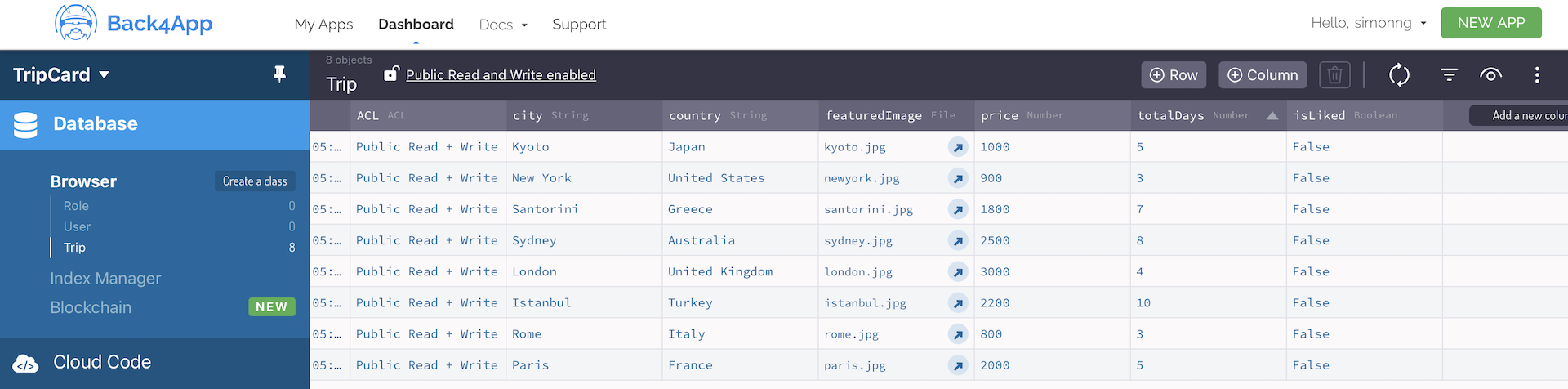The width and height of the screenshot is (1568, 389).
Task: Toggle sort arrow on totalDays column
Action: coord(1272,116)
